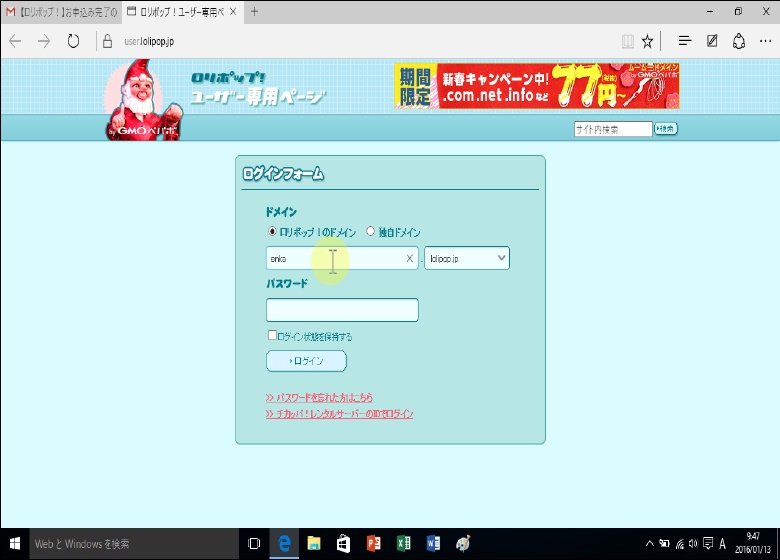Screen dimensions: 780x560
Task: Click the Lolipop gnome mascot logo
Action: (143, 100)
